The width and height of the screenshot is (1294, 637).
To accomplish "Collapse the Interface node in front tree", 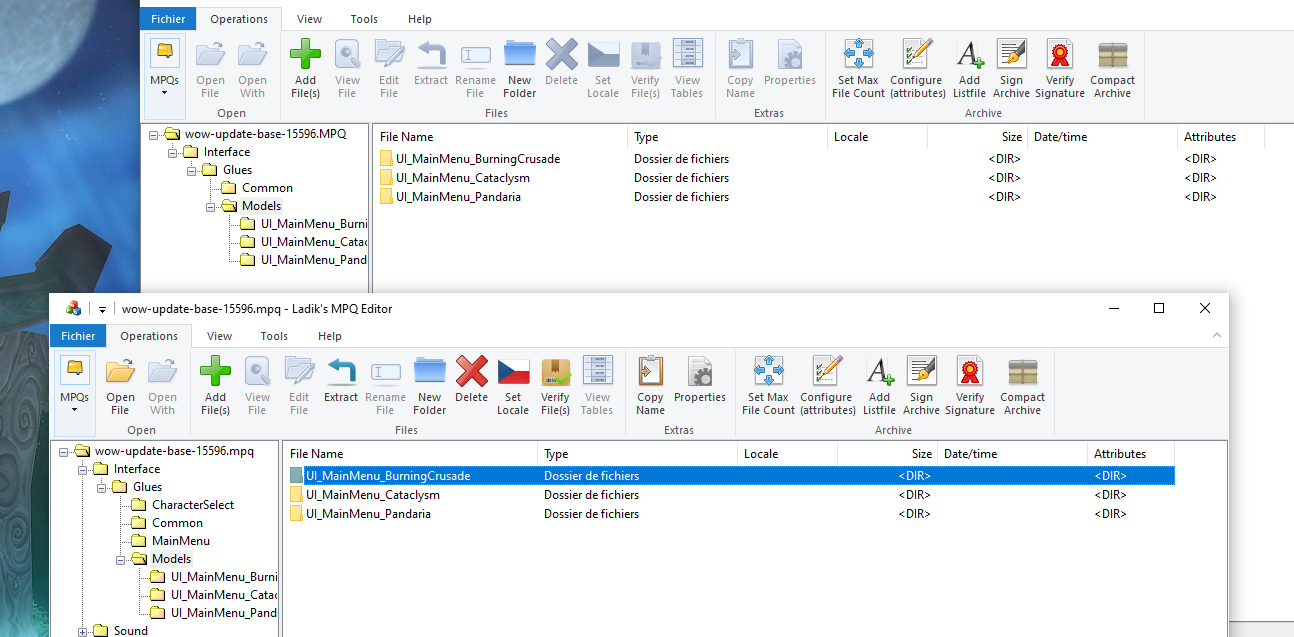I will (83, 469).
